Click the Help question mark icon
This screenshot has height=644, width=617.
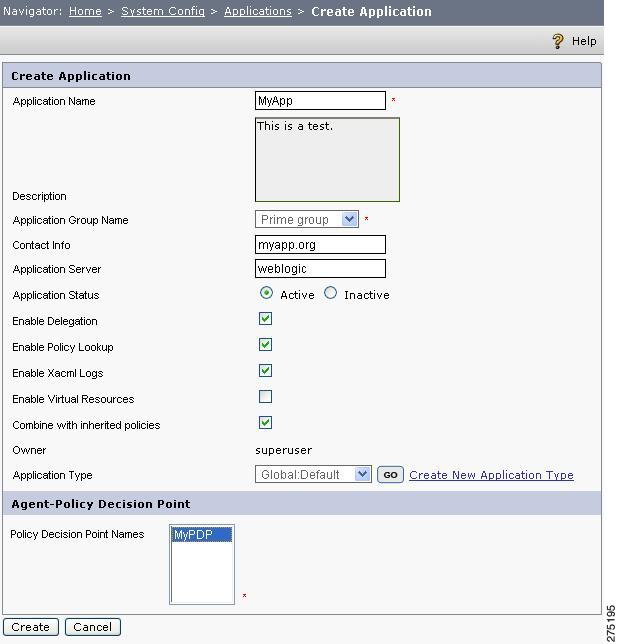[x=557, y=41]
